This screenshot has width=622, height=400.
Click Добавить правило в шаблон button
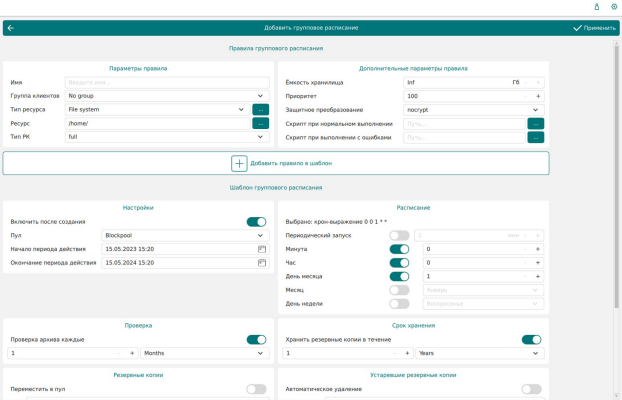tap(276, 163)
